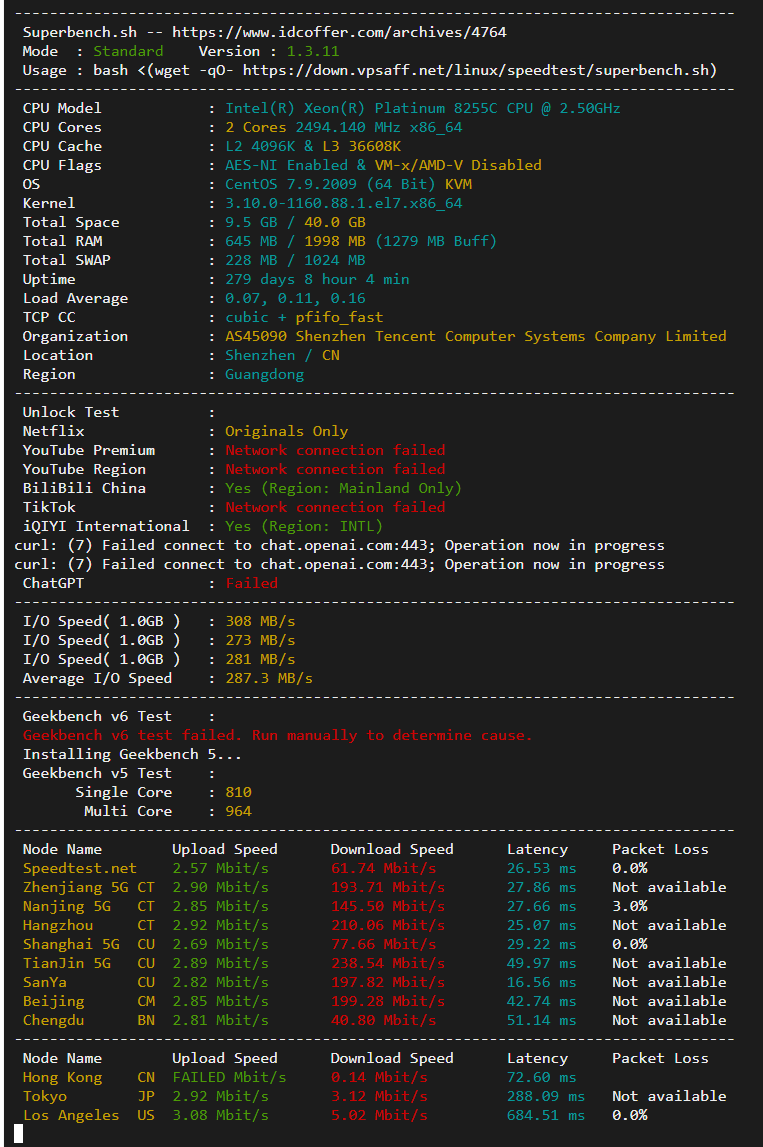Image resolution: width=763 pixels, height=1147 pixels.
Task: Click the terminal cursor block at bottom
Action: click(x=18, y=1133)
